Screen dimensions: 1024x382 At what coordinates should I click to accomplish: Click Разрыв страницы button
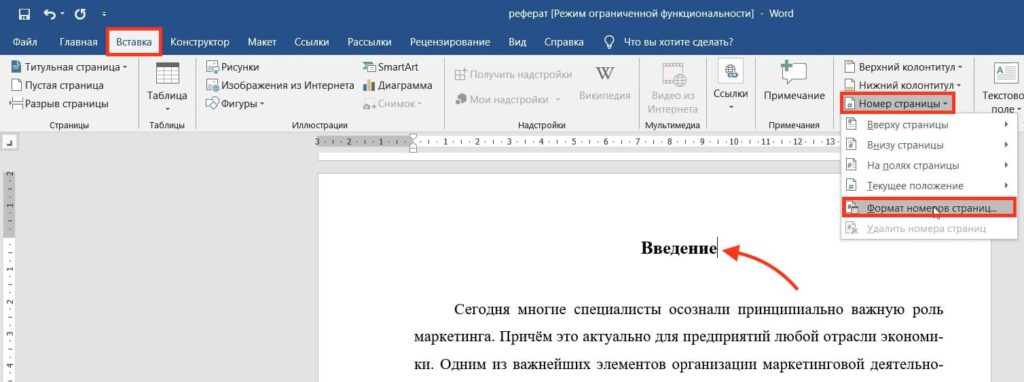[x=59, y=103]
